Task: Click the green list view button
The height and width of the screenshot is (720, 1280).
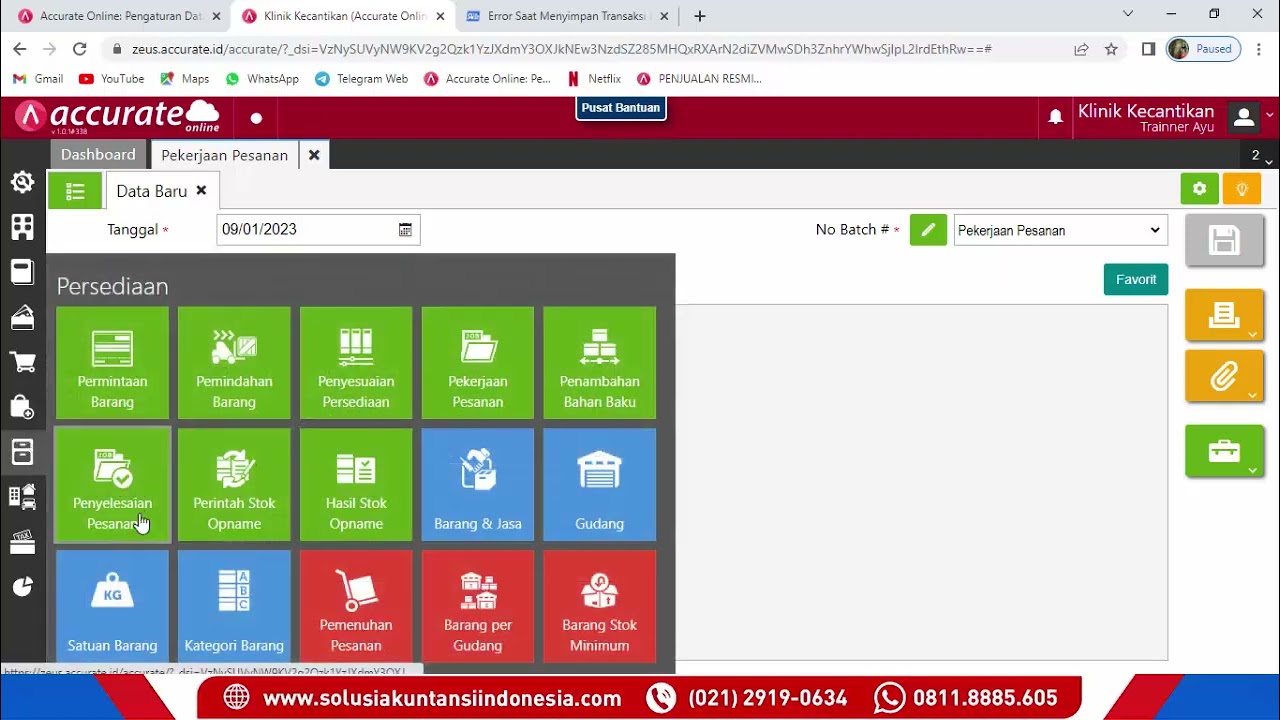Action: [75, 190]
